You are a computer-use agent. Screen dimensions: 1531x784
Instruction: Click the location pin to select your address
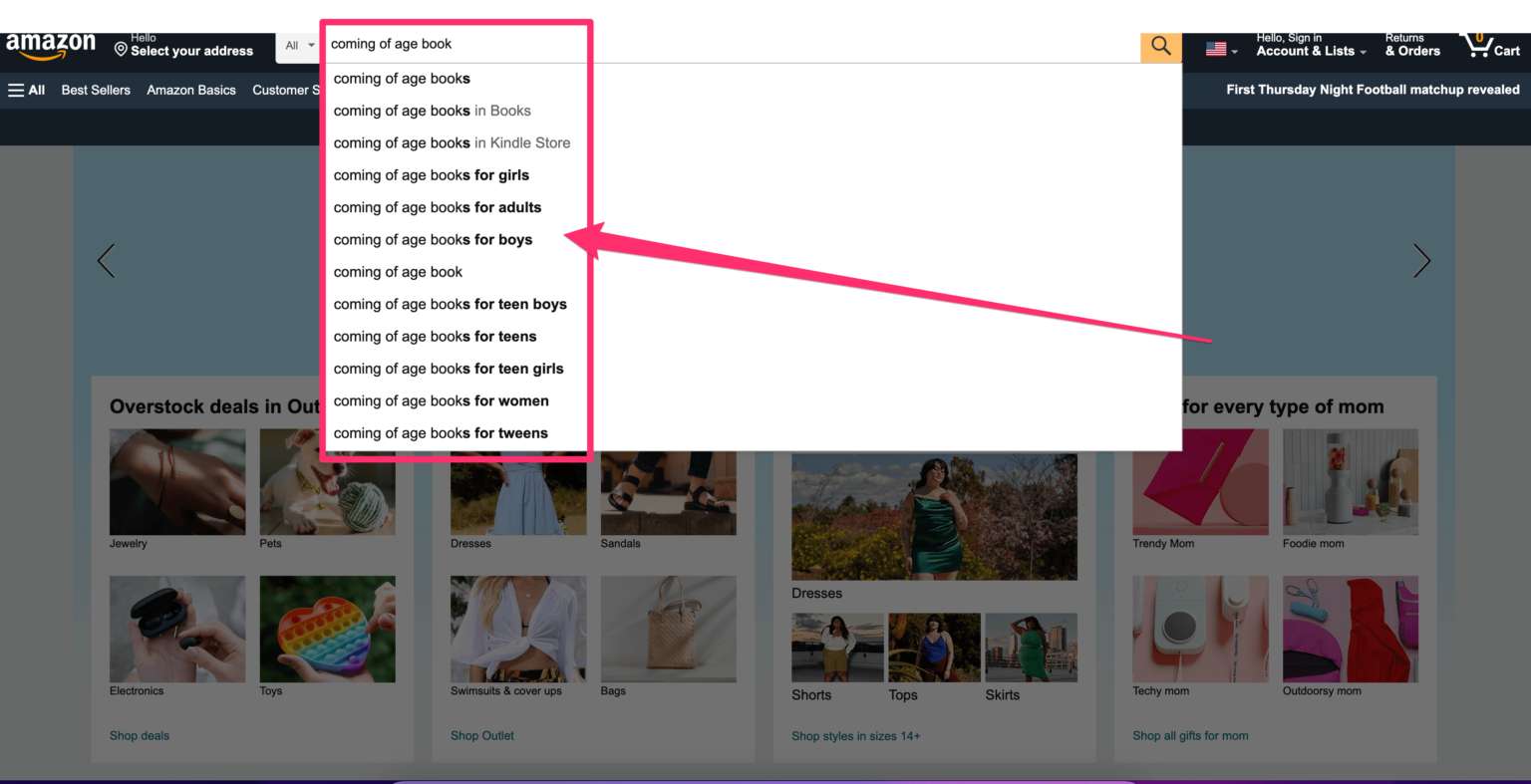[120, 47]
